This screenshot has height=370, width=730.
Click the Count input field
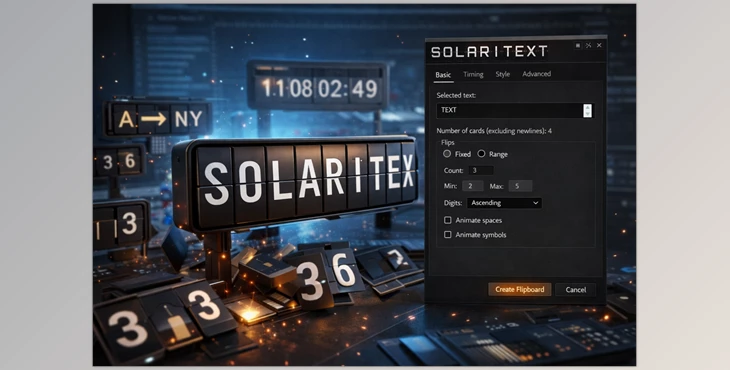click(481, 170)
